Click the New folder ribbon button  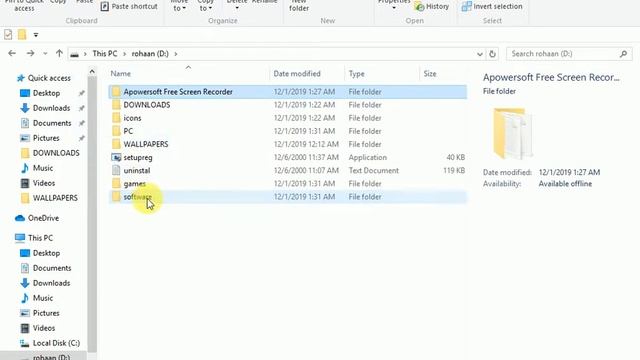click(x=299, y=6)
